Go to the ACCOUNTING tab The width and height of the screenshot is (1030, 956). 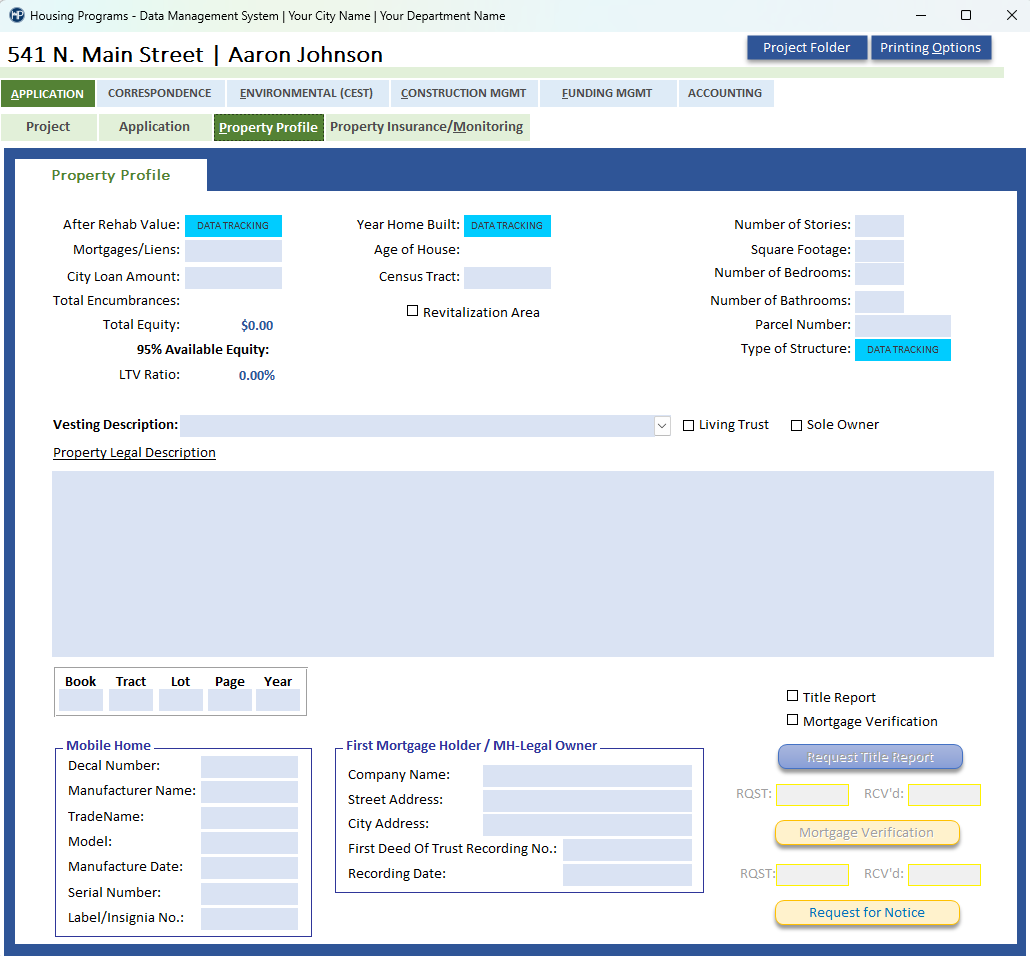[x=725, y=93]
